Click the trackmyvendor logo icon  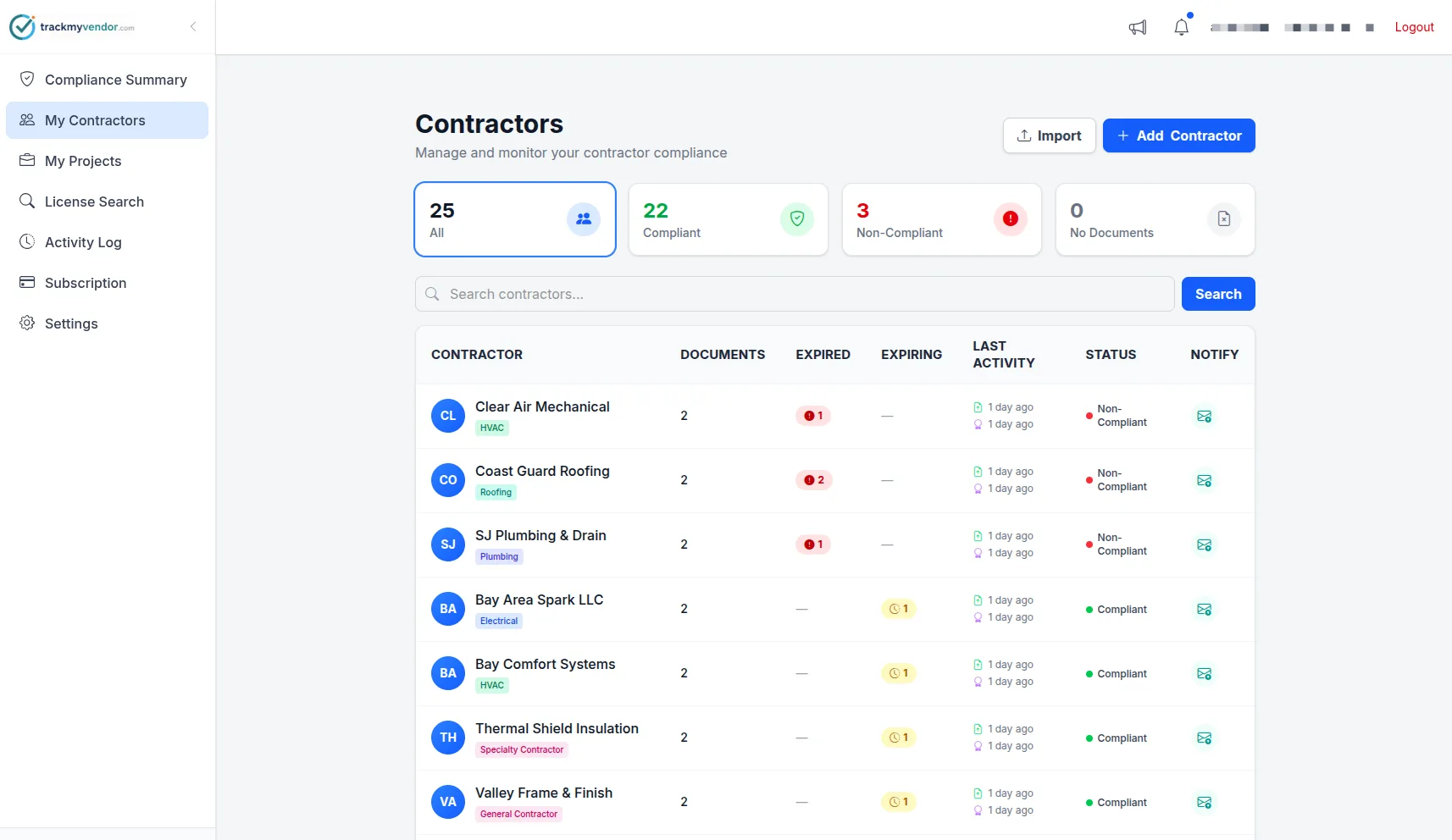pyautogui.click(x=21, y=26)
